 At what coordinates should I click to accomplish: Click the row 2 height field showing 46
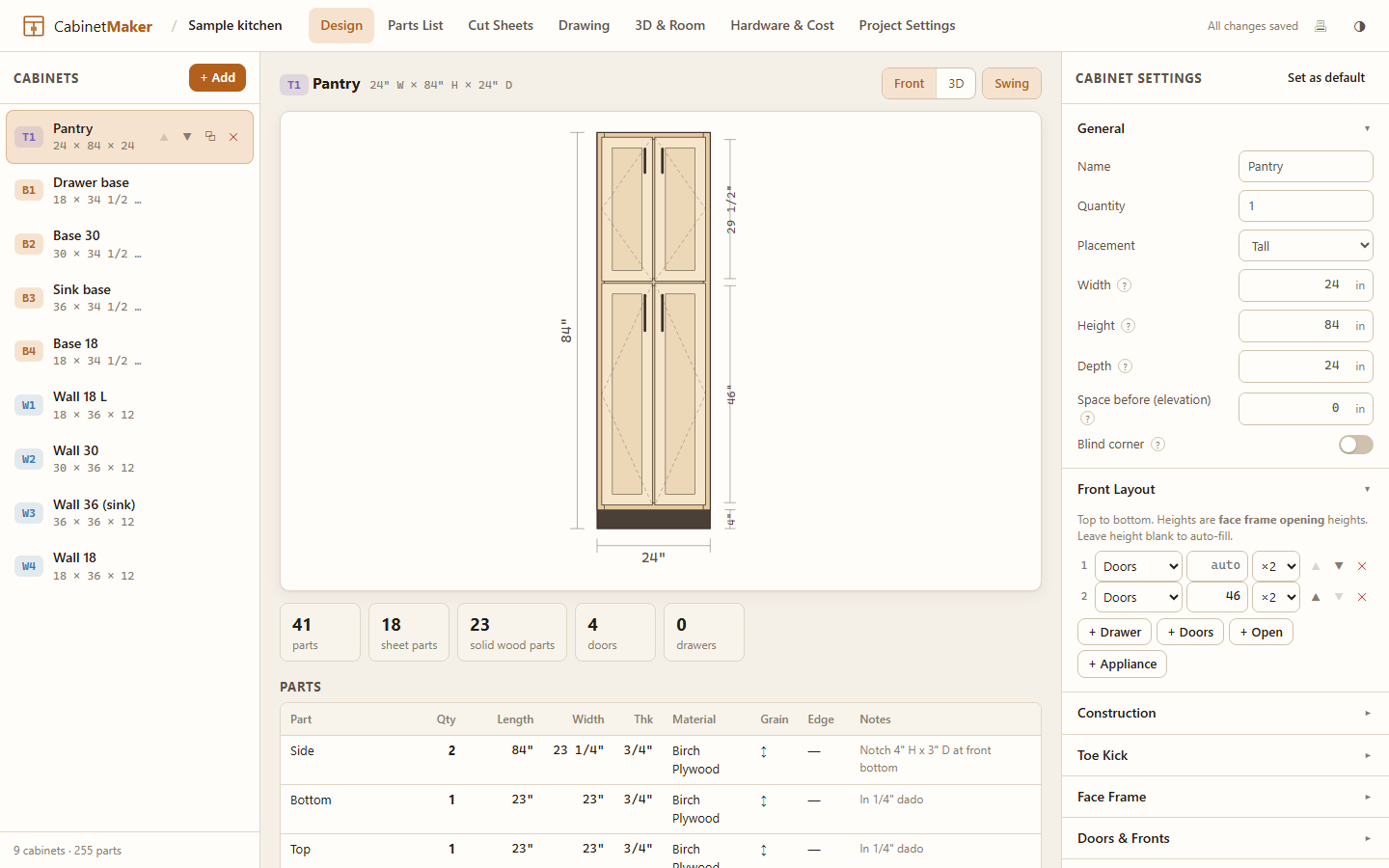coord(1217,597)
